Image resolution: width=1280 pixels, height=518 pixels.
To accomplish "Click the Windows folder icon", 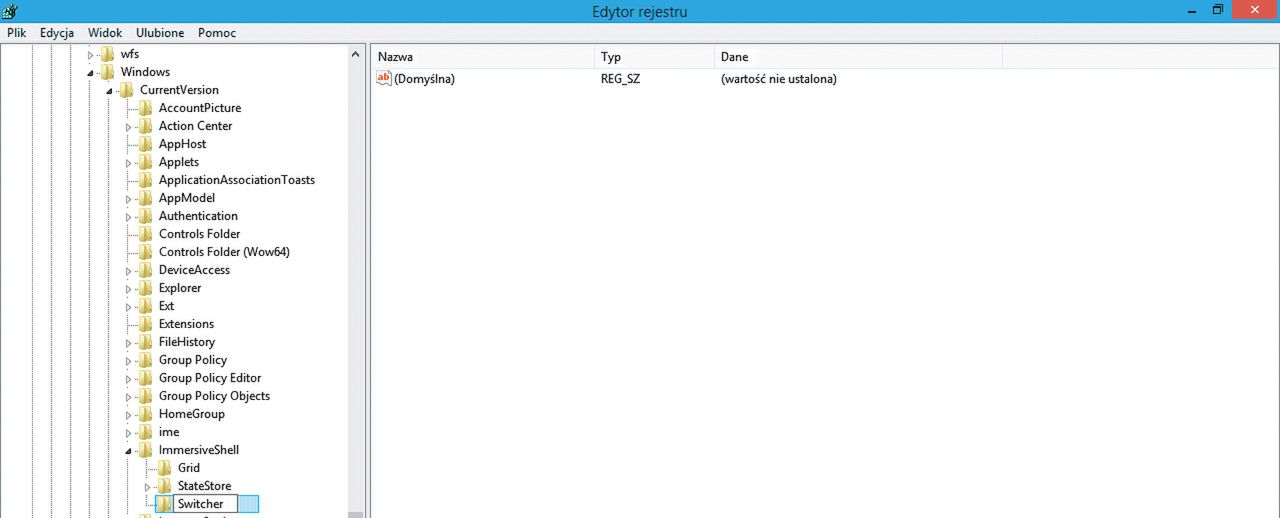I will pyautogui.click(x=107, y=72).
